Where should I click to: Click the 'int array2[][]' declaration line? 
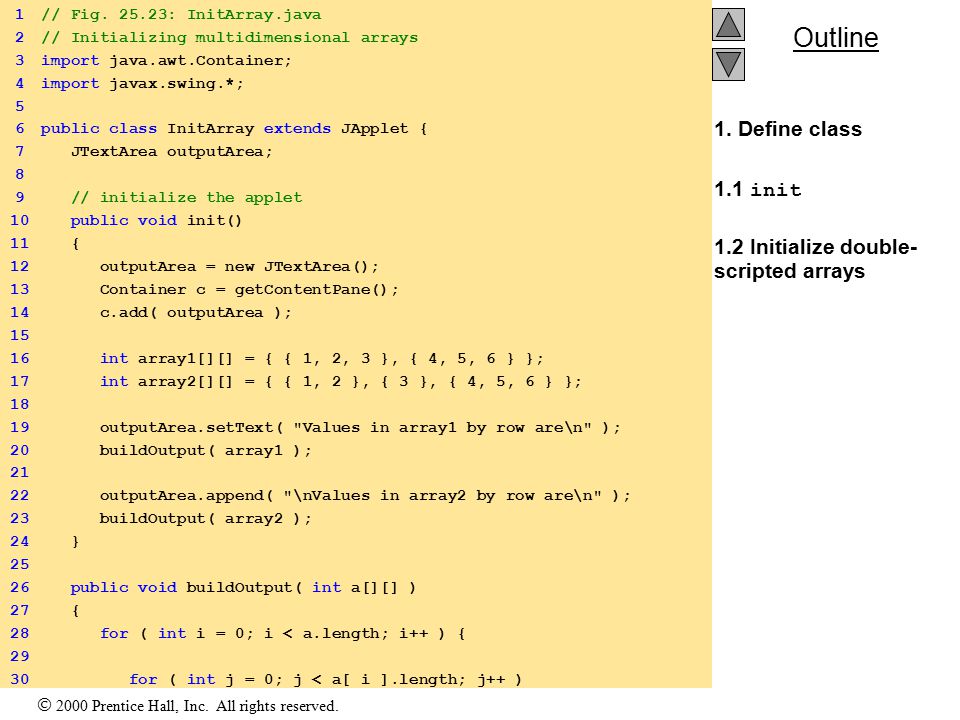341,382
